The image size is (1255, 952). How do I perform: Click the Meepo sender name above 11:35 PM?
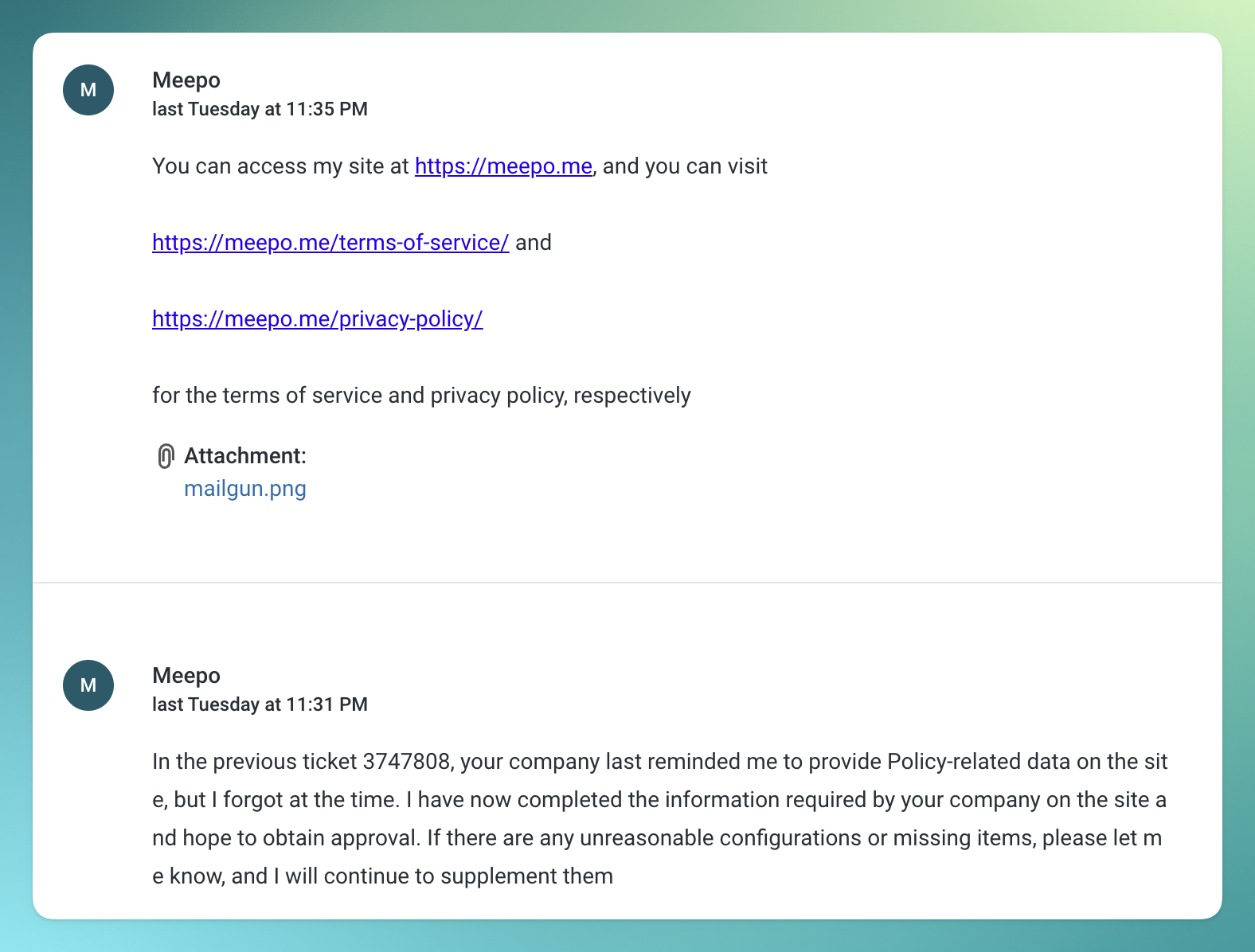pyautogui.click(x=186, y=80)
